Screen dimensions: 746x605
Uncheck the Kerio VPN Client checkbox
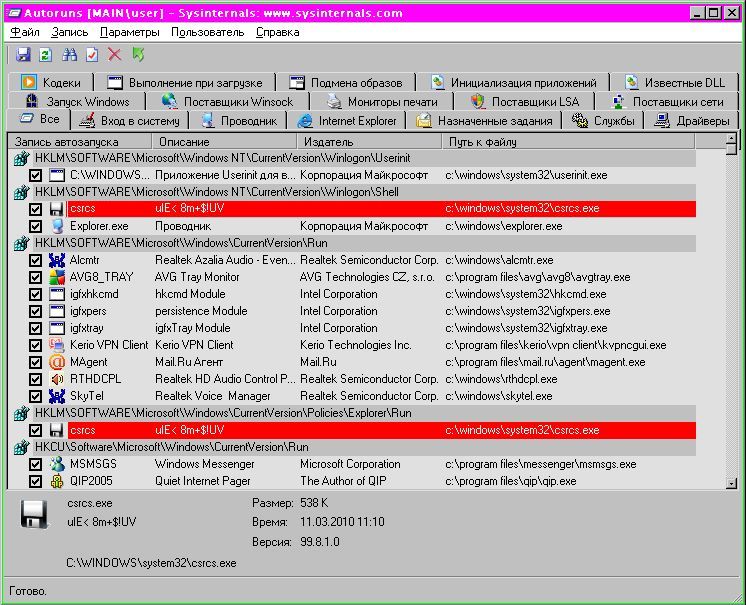(35, 345)
